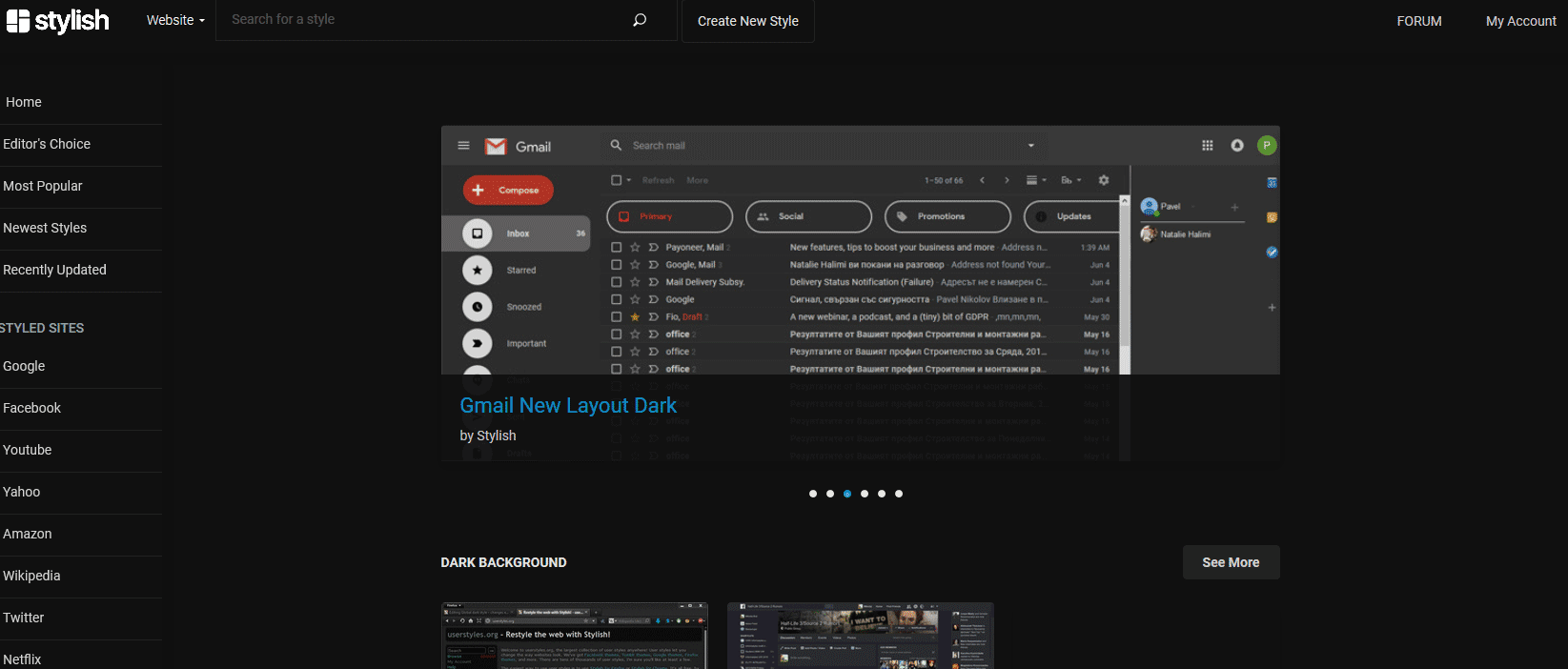The image size is (1568, 669).
Task: Select Twitter under Styled Sites
Action: coord(23,618)
